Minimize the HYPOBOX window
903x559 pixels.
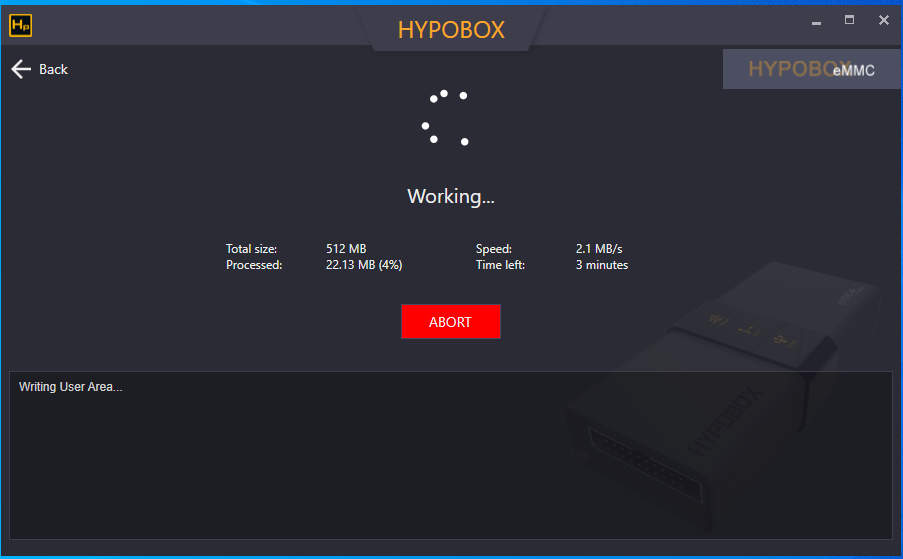click(816, 22)
